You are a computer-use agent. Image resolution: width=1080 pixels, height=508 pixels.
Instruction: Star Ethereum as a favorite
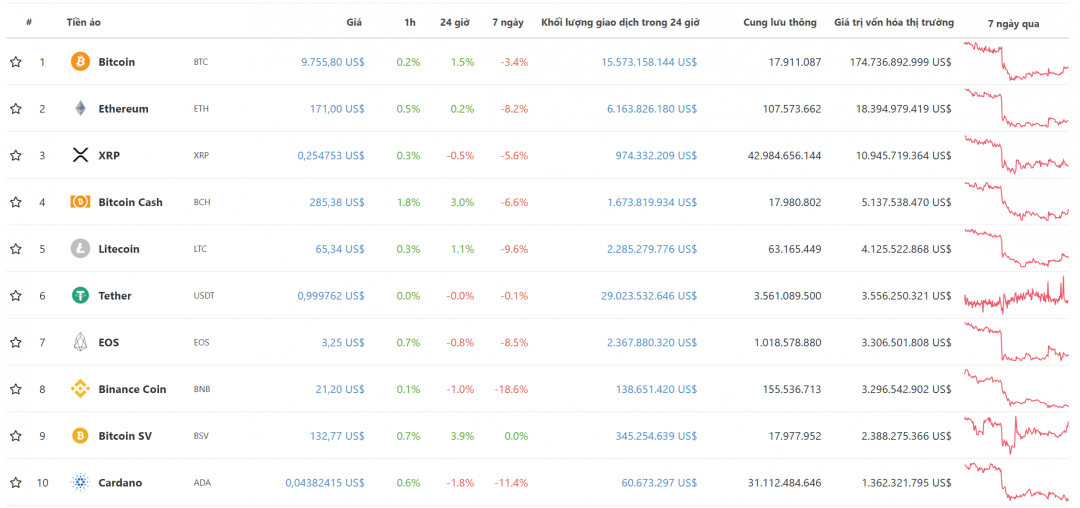point(16,109)
